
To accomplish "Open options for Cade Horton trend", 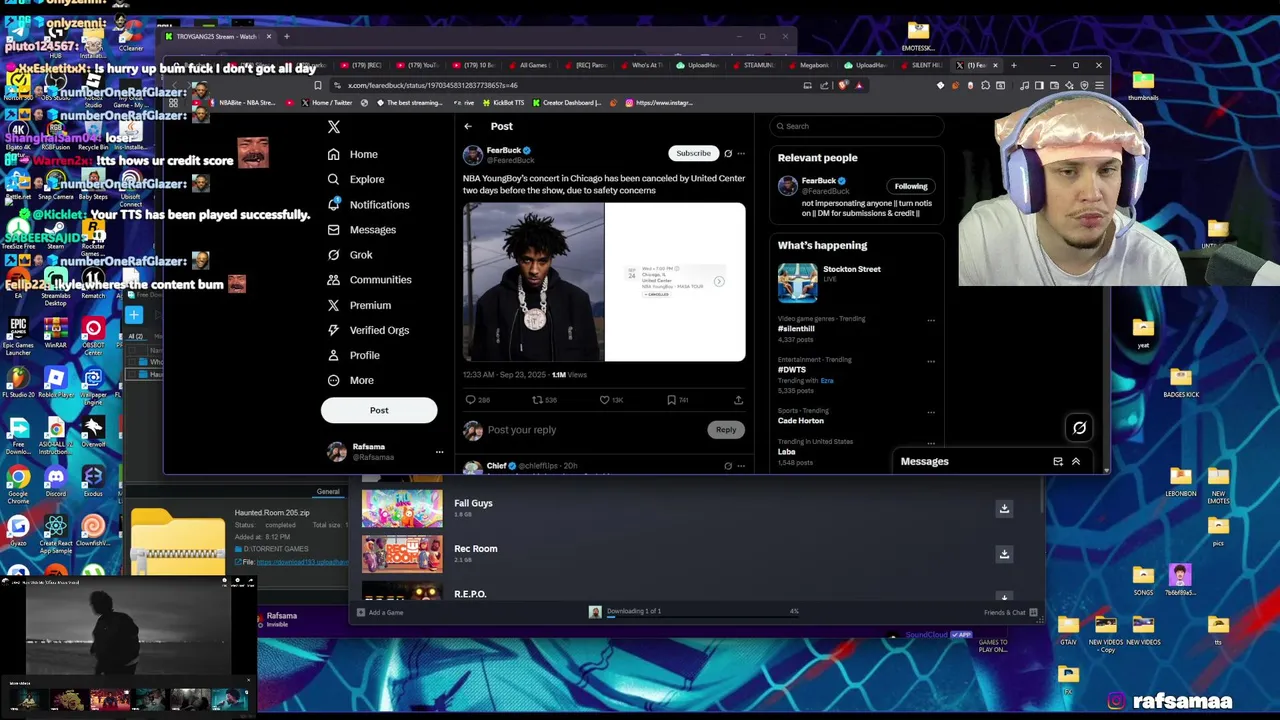I will [931, 413].
